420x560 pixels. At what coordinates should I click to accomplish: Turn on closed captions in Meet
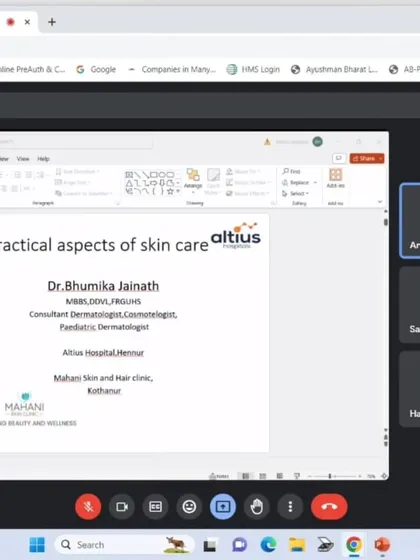tap(155, 506)
